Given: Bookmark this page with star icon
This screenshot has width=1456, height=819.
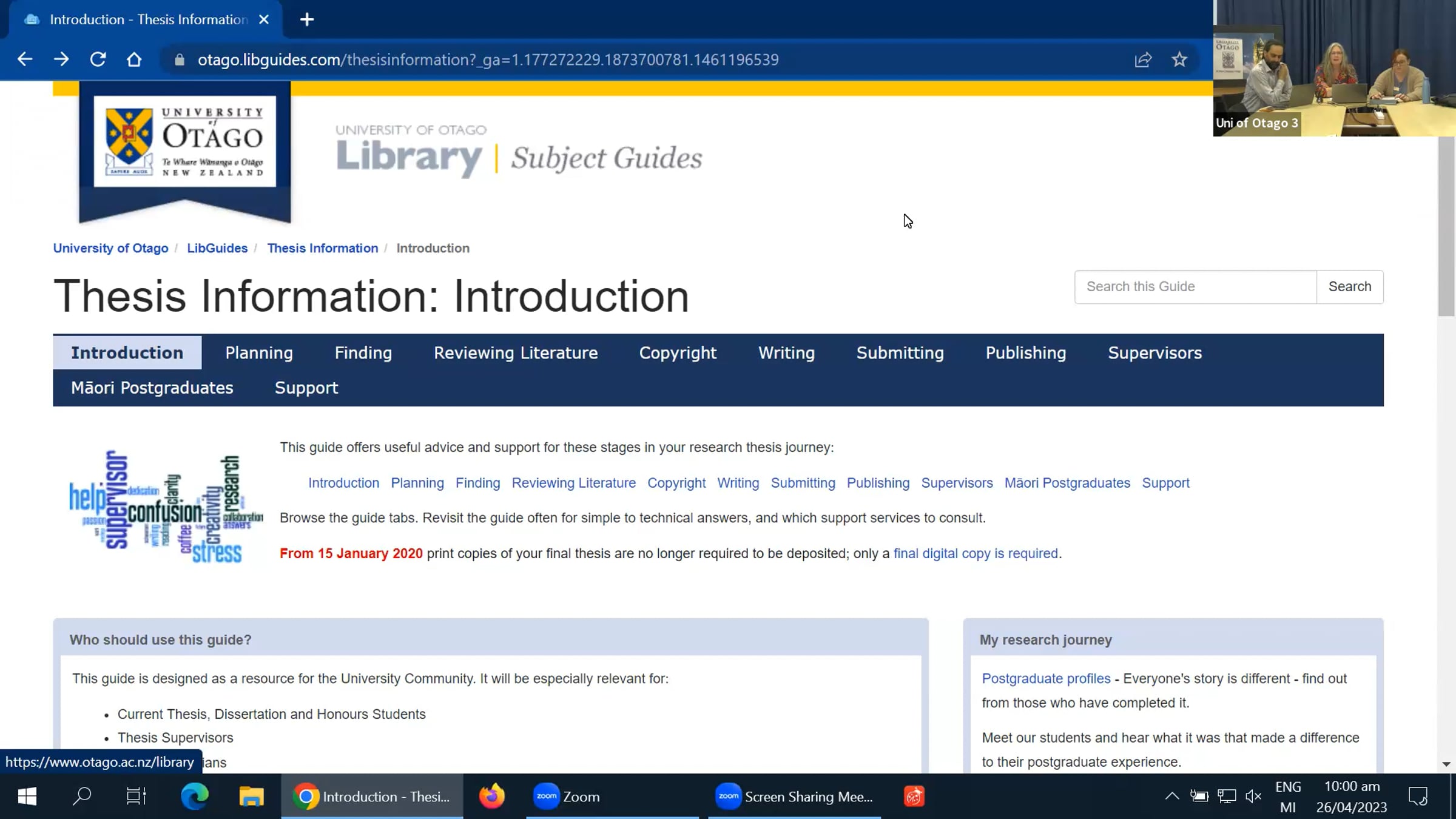Looking at the screenshot, I should point(1179,59).
